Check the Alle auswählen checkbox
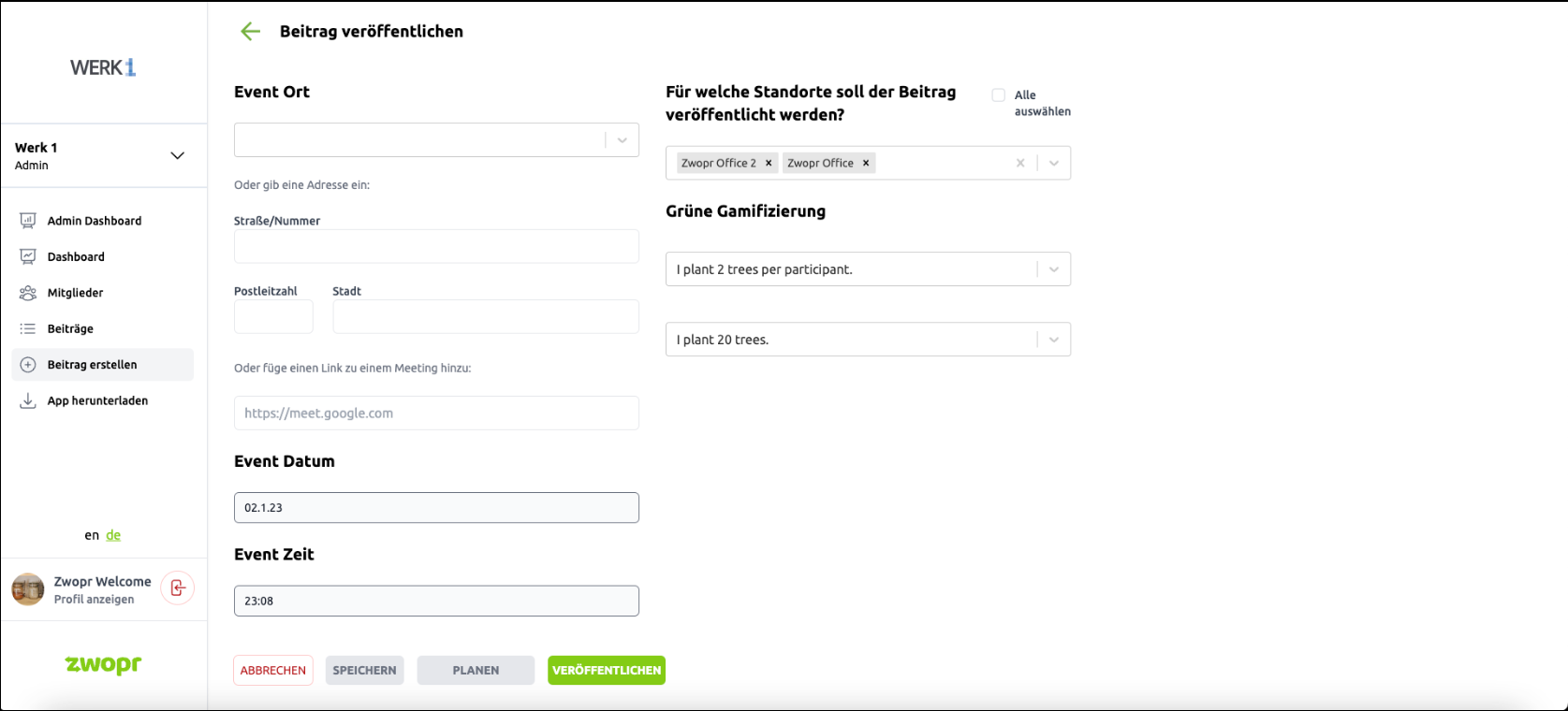The image size is (1568, 711). click(x=999, y=94)
